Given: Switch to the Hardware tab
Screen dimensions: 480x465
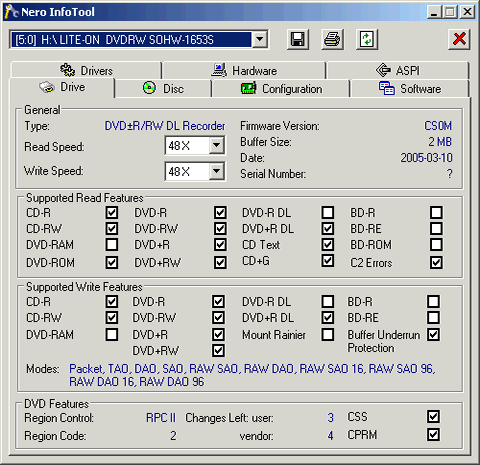Looking at the screenshot, I should 244,70.
